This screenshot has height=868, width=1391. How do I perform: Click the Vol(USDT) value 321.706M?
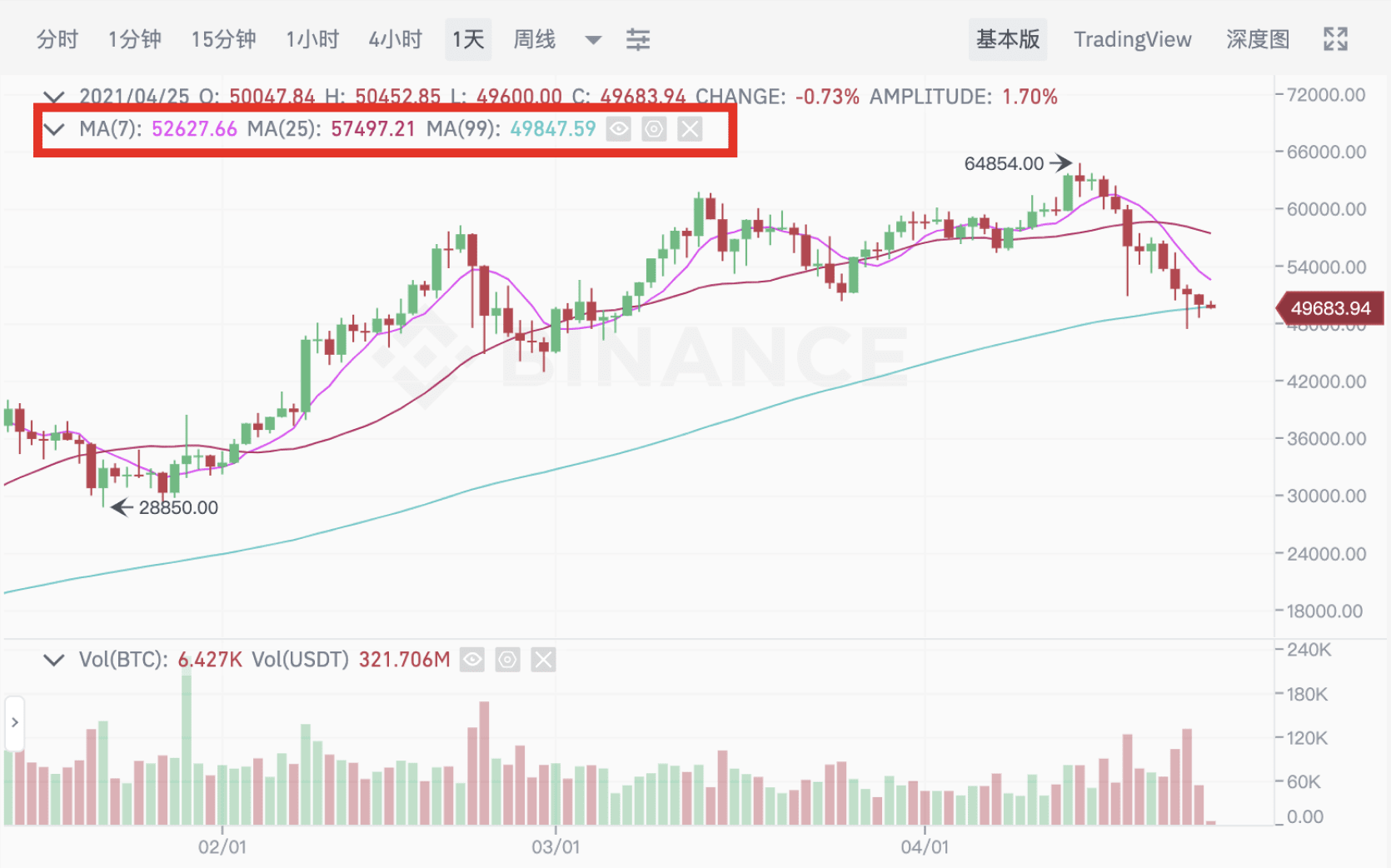pyautogui.click(x=405, y=660)
